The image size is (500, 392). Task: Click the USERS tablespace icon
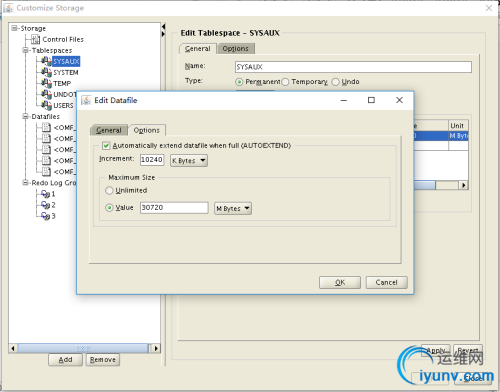point(46,105)
